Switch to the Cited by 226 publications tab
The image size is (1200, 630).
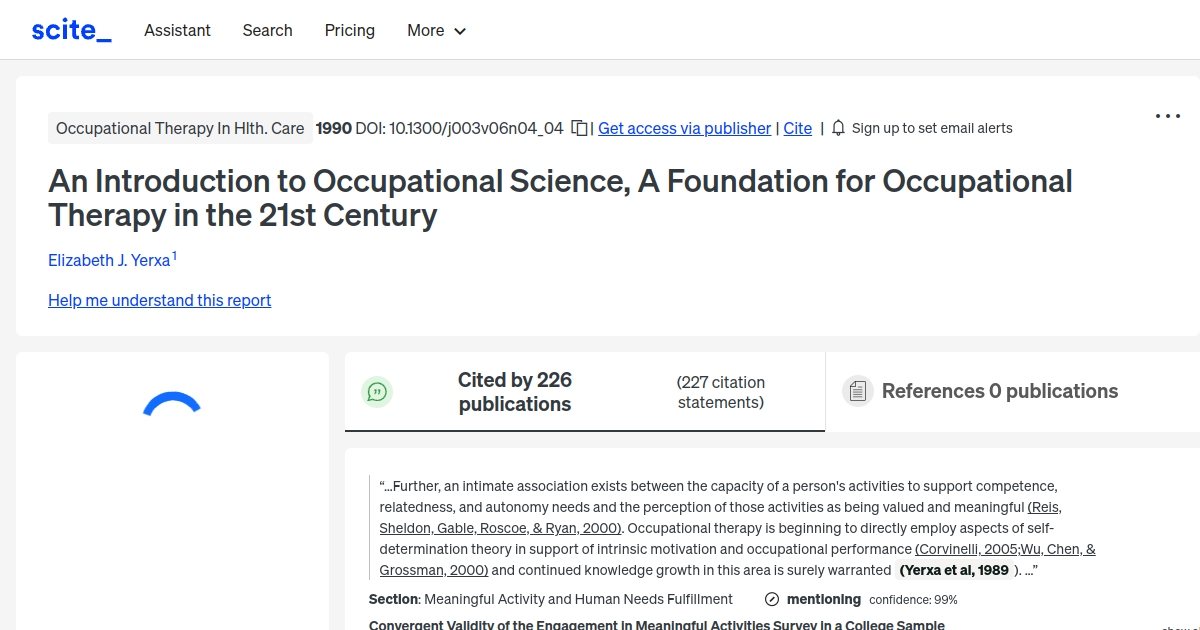[x=515, y=392]
